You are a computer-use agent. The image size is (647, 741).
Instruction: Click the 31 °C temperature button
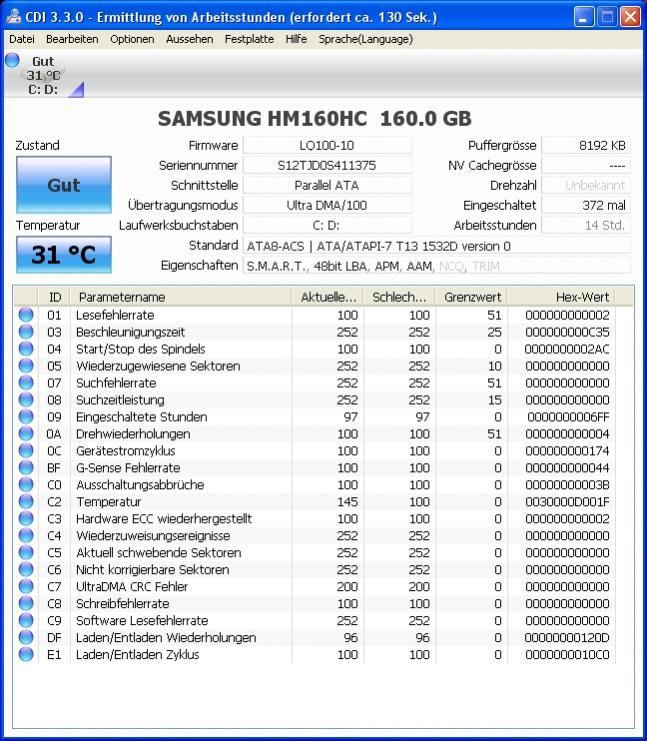64,255
